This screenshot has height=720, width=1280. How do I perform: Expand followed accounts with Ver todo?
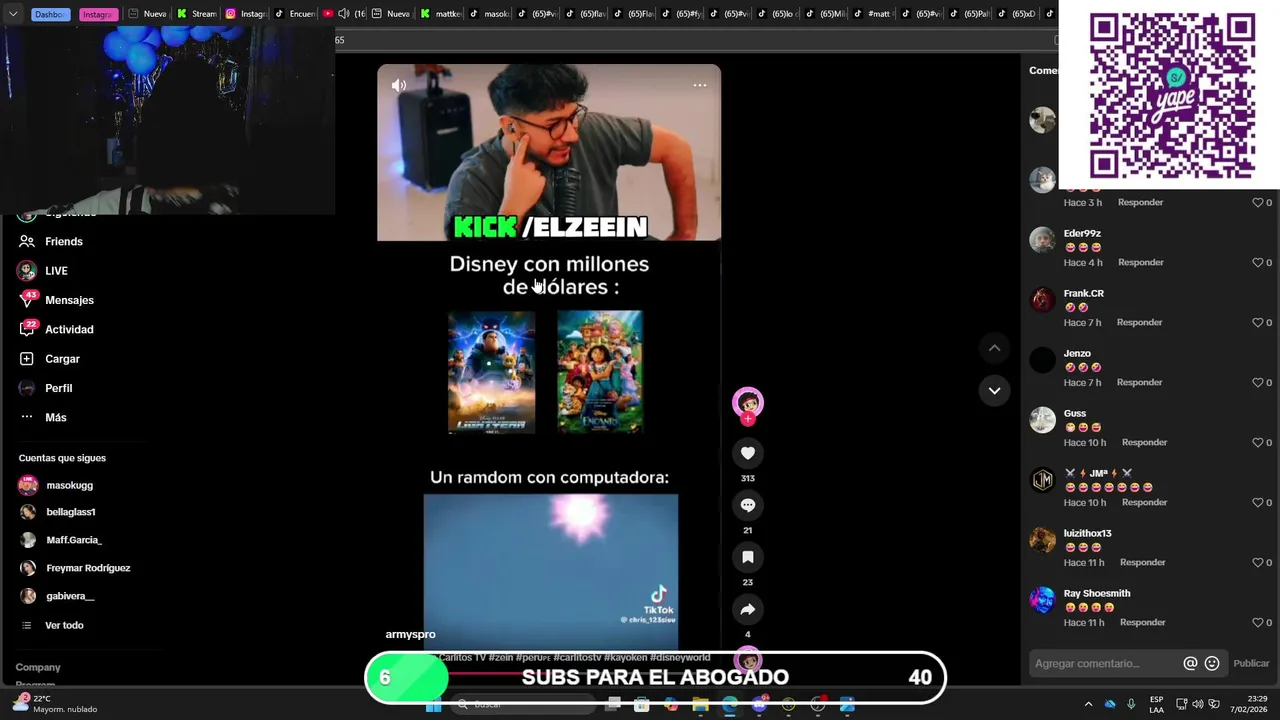pyautogui.click(x=52, y=625)
